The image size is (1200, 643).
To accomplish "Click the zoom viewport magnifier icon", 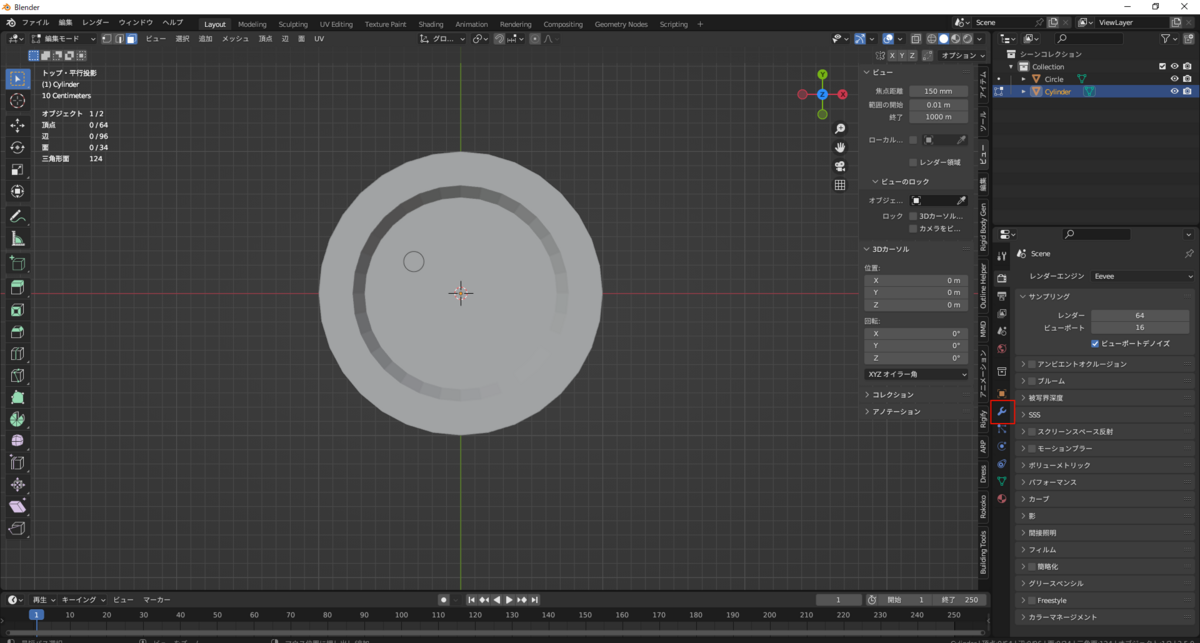I will 840,129.
